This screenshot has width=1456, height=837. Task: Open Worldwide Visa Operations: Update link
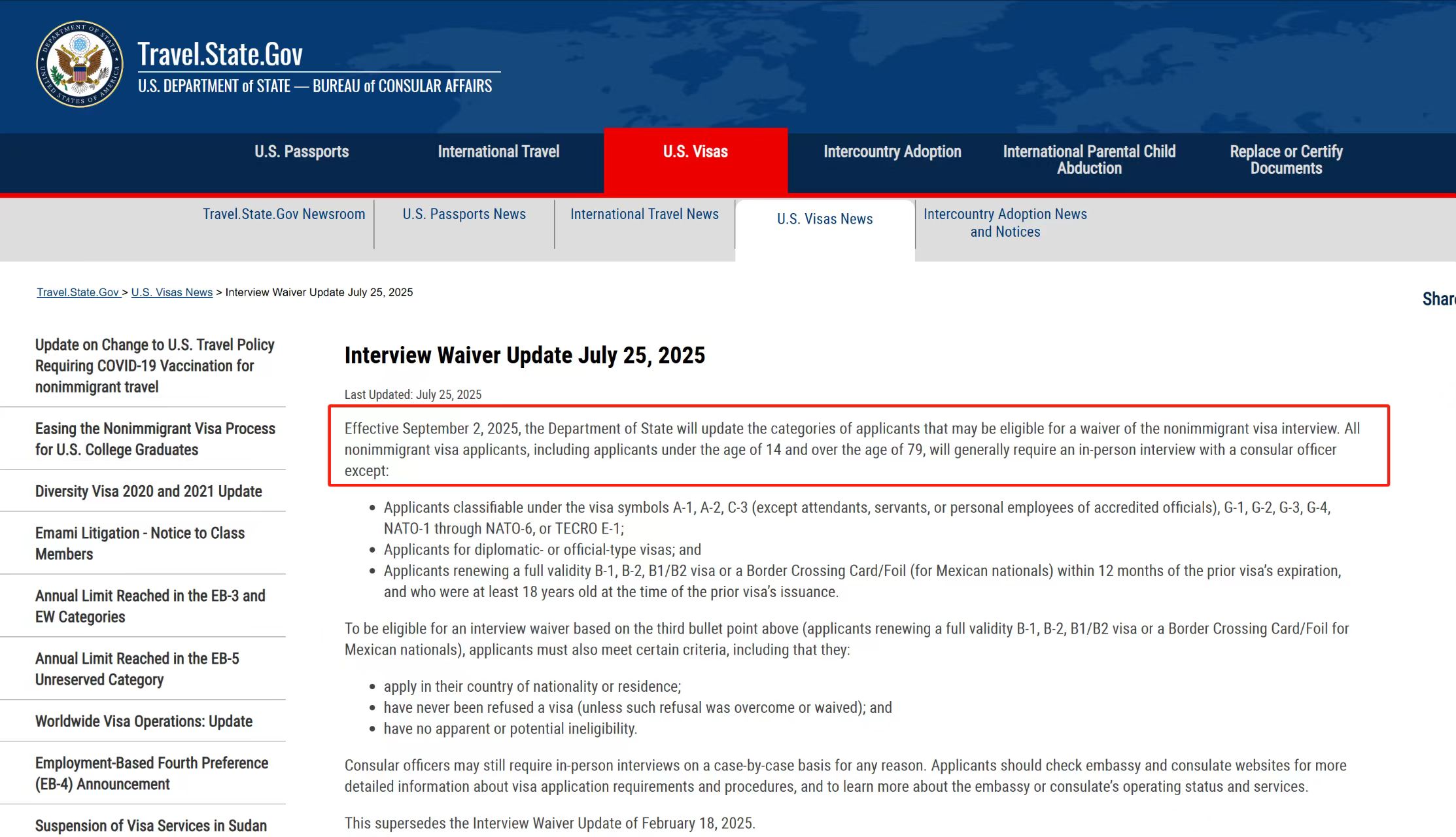point(144,721)
